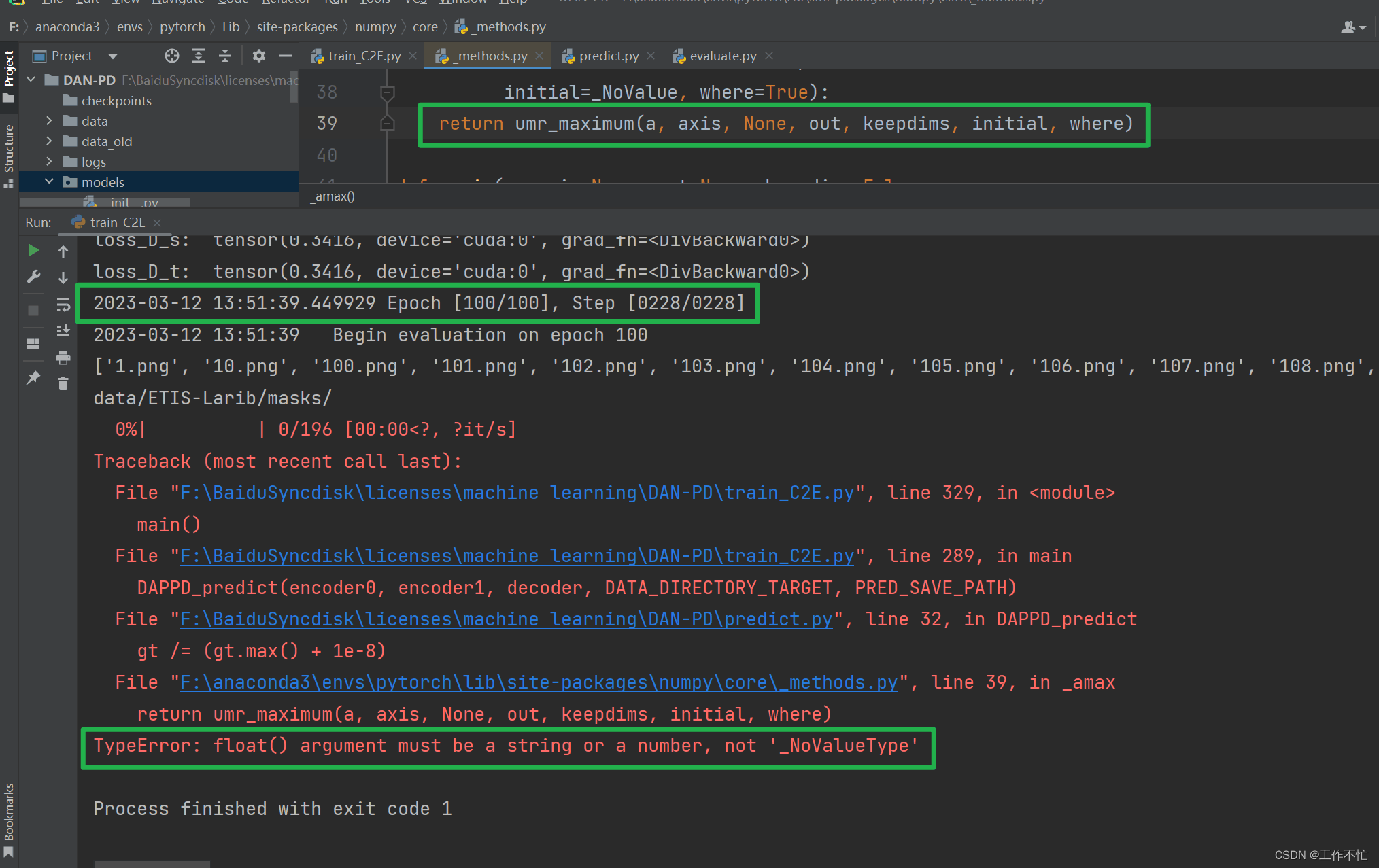Switch to the predict.py tab
Screen dimensions: 1379x868
coord(608,56)
